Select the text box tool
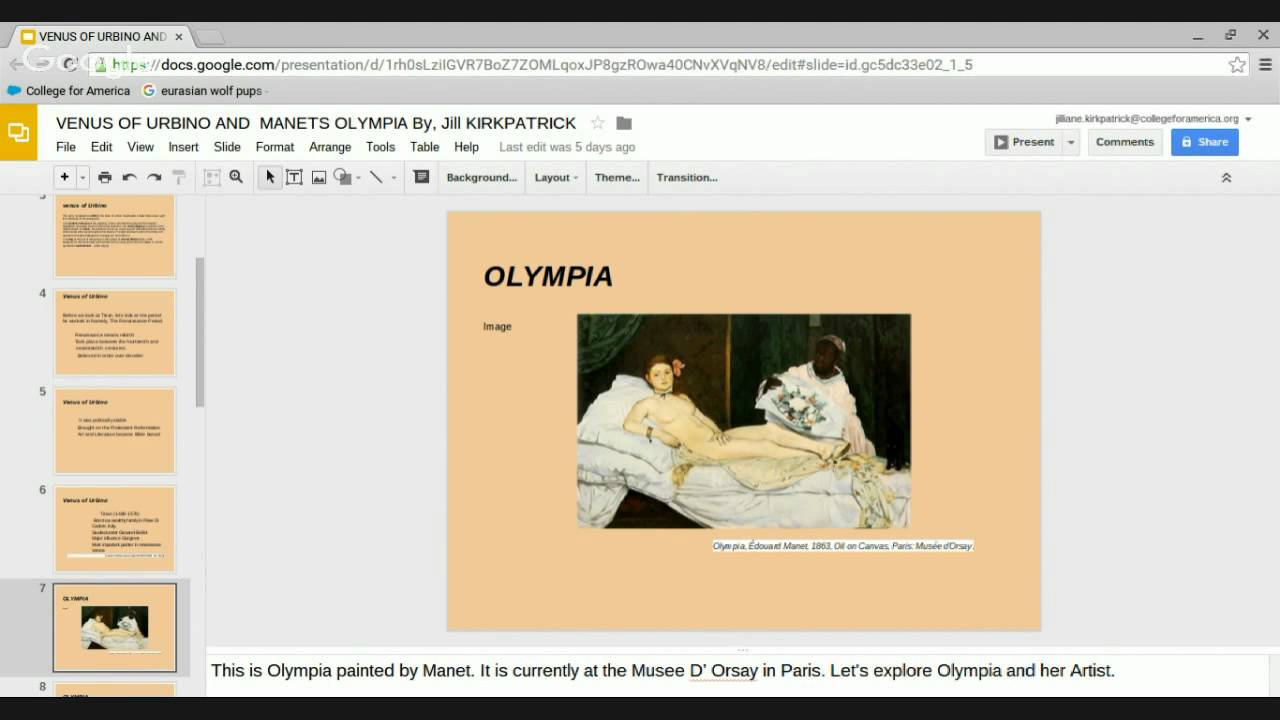1280x720 pixels. coord(294,177)
